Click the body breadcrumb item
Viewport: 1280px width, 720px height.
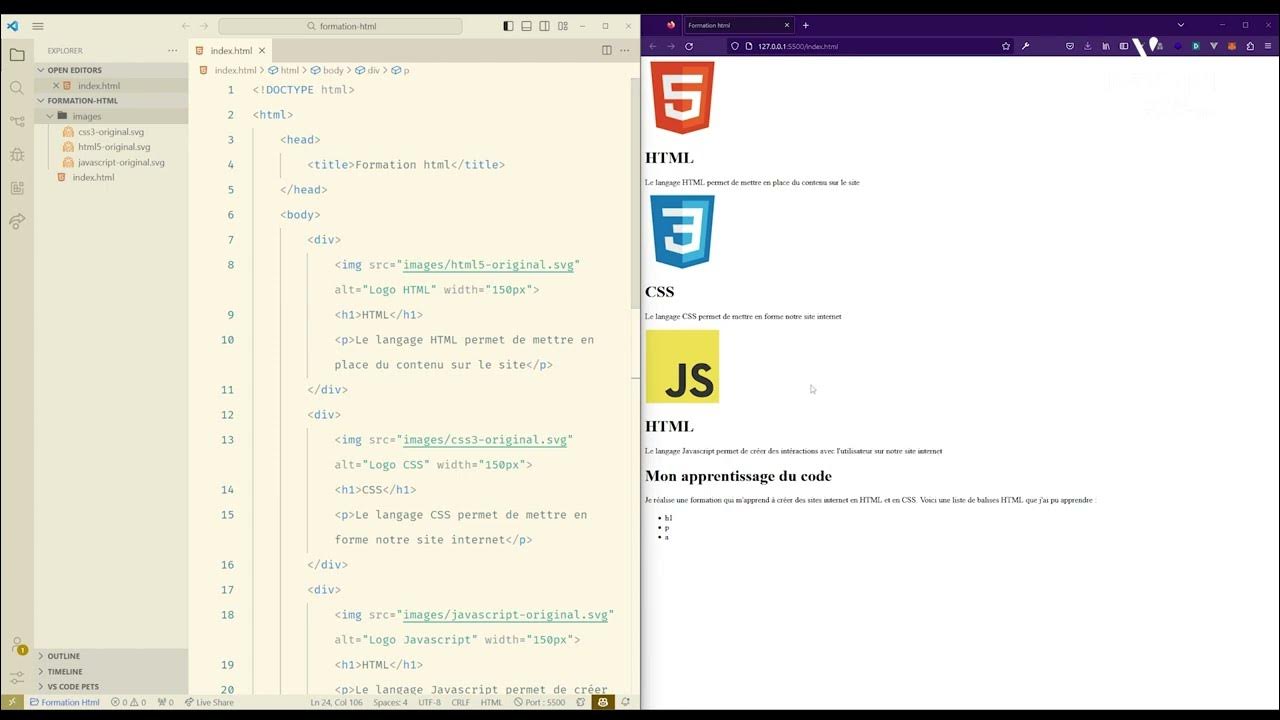point(327,71)
